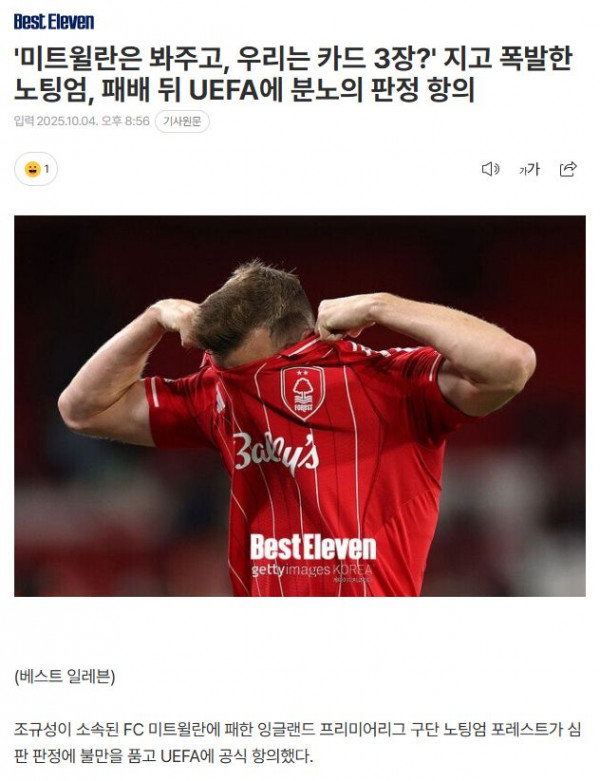Click the headline's second line mentioning UEFA에
The image size is (600, 781).
coord(244,90)
